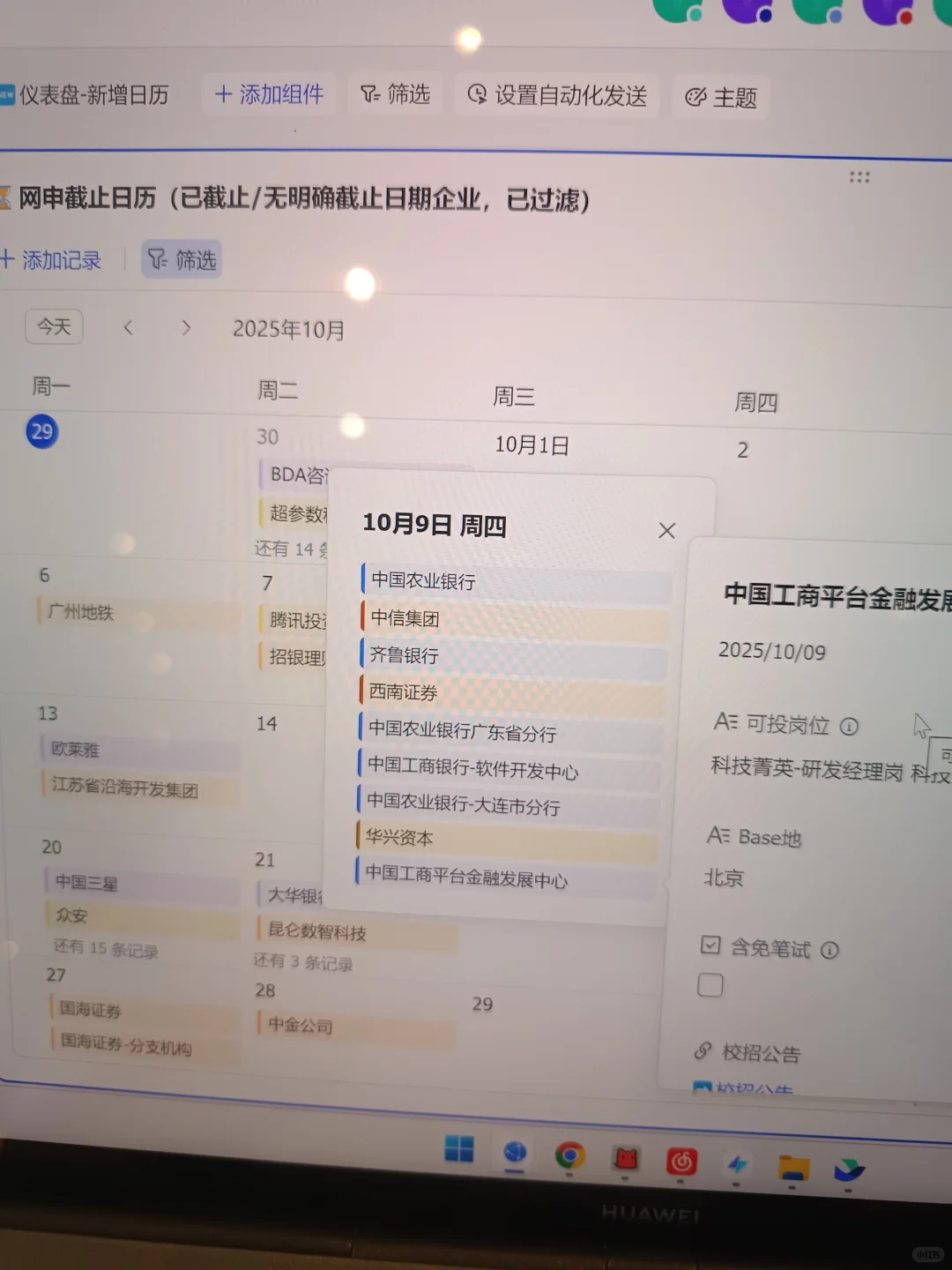Open the red app icon beside Chrome in the taskbar
This screenshot has height=1270, width=952.
coord(626,1159)
